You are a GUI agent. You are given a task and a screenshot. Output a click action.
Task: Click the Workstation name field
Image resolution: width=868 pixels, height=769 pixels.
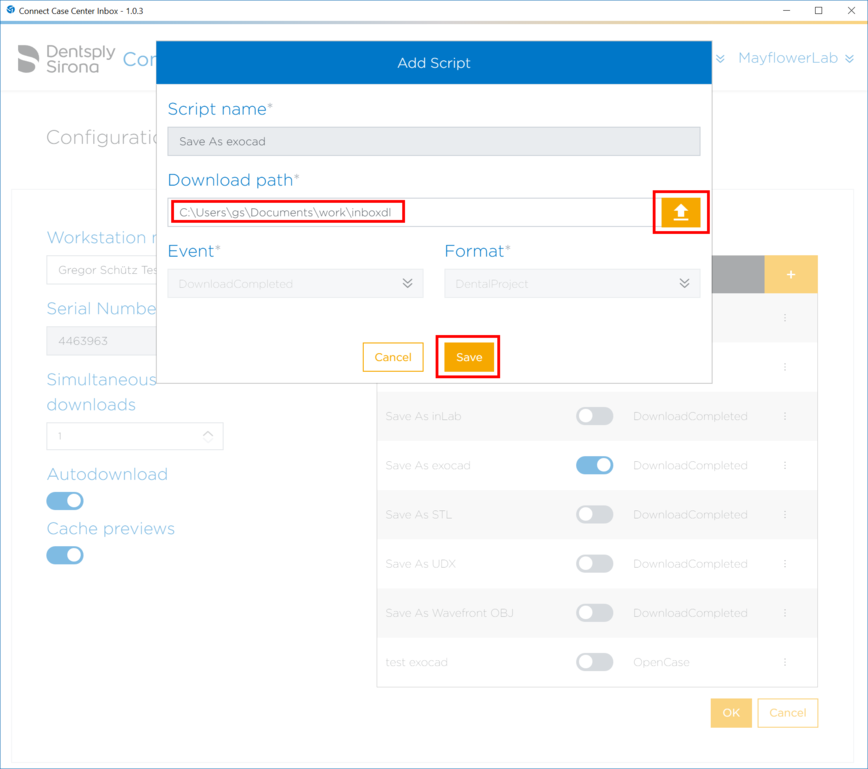click(101, 270)
